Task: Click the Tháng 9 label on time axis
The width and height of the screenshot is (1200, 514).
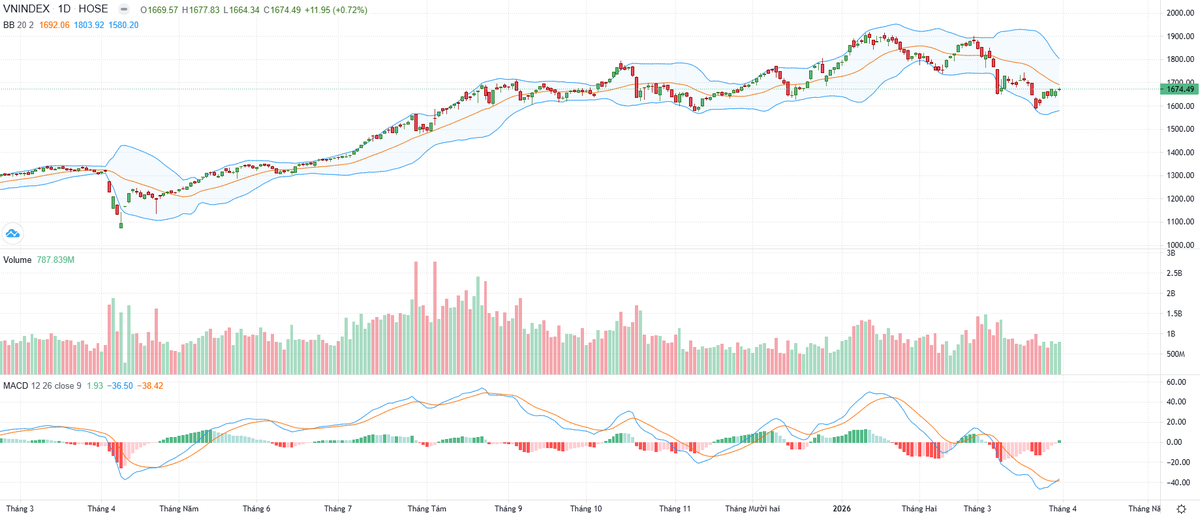Action: coord(508,509)
